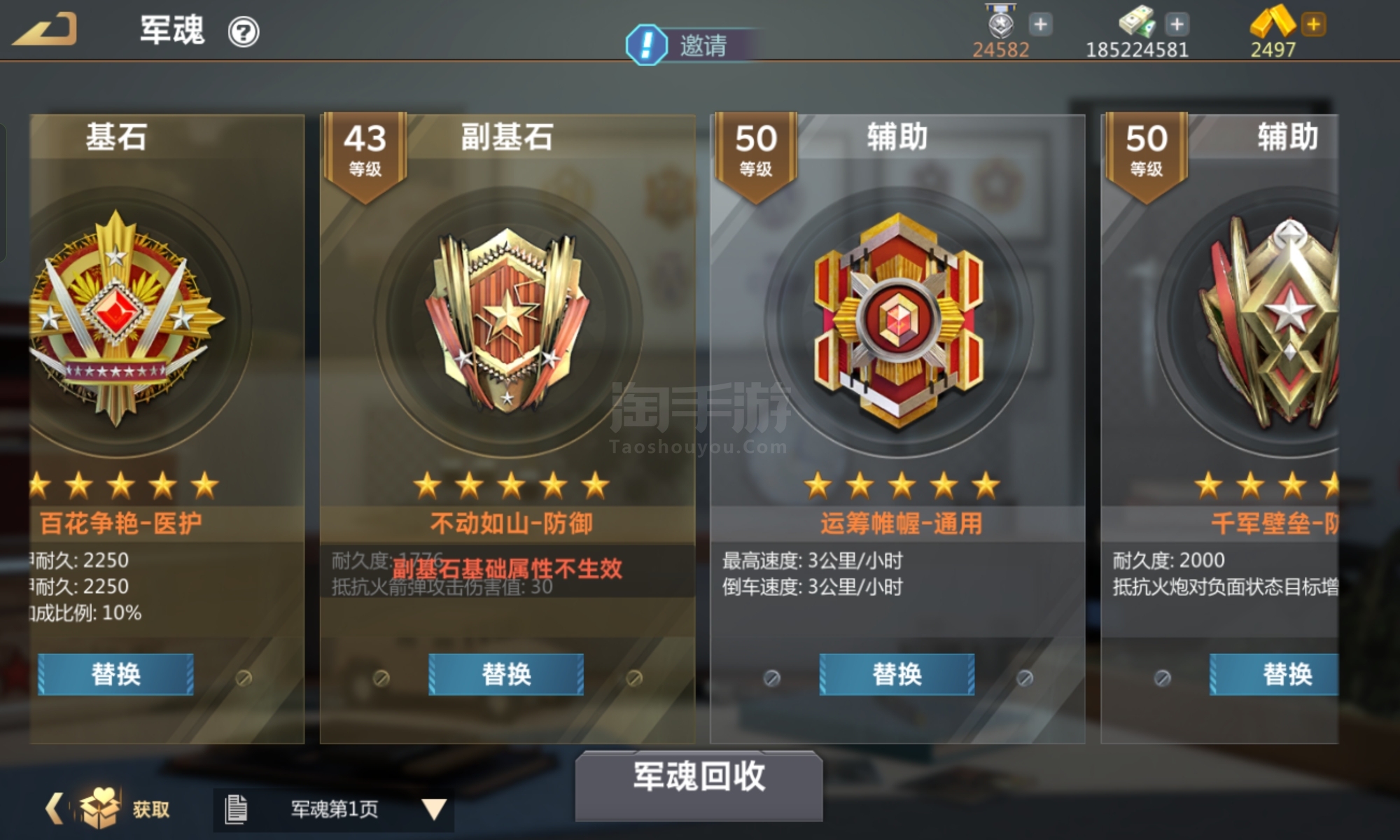Add medals with the plus icon
This screenshot has width=1400, height=840.
pyautogui.click(x=1041, y=24)
